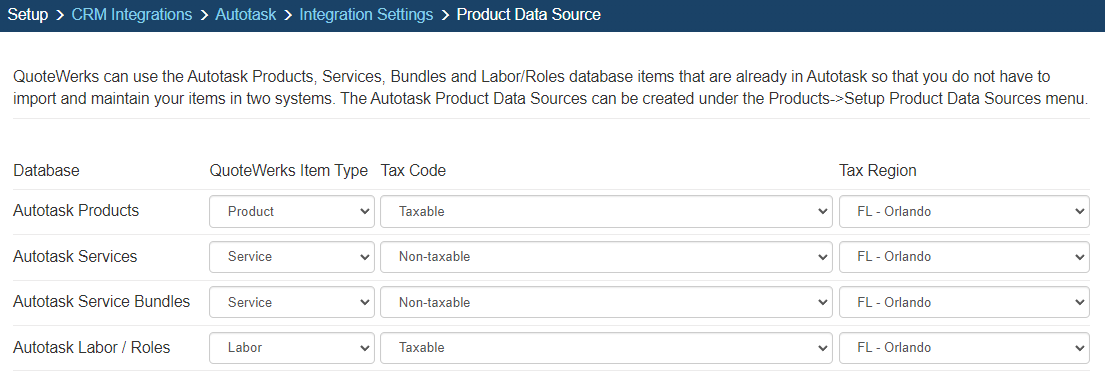
Task: Navigate to Autotask breadcrumb link
Action: point(246,14)
